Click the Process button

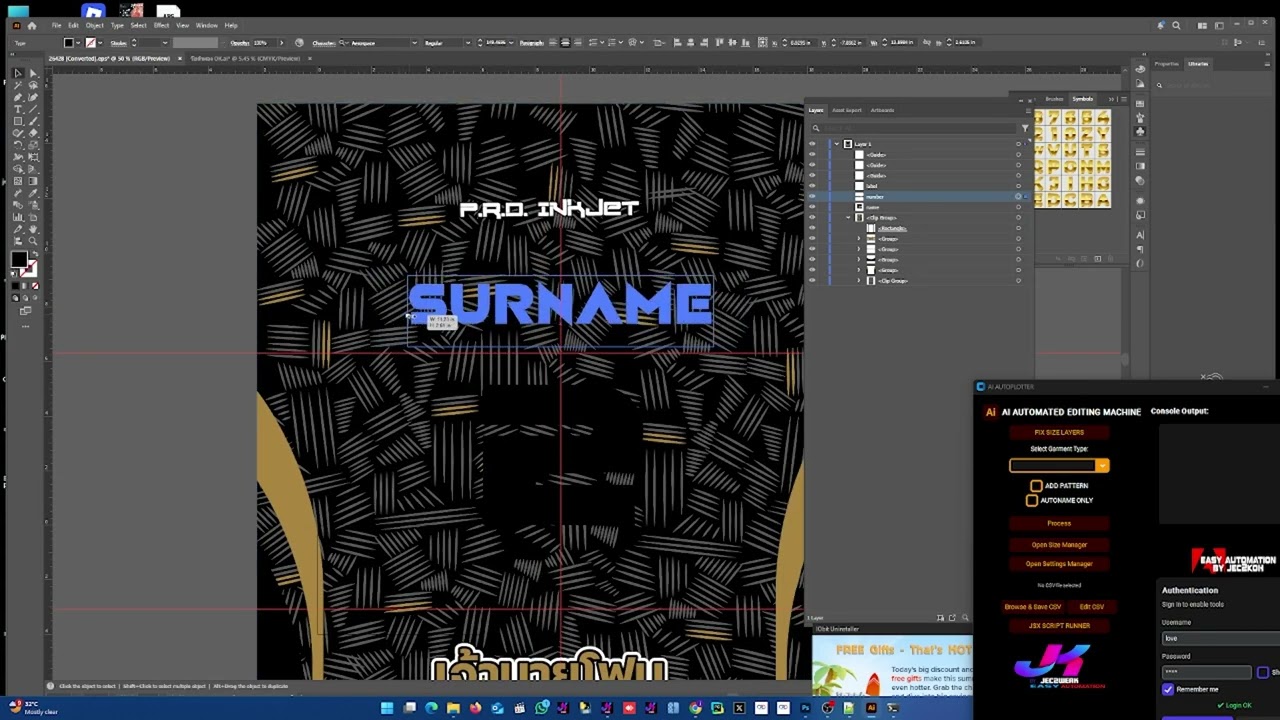point(1059,523)
